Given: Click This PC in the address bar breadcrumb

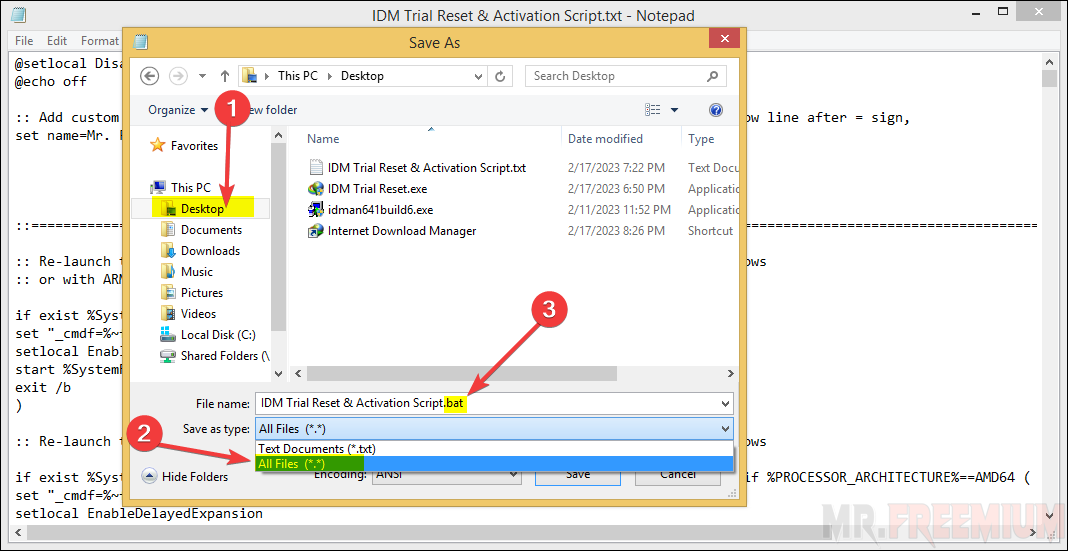Looking at the screenshot, I should 298,76.
